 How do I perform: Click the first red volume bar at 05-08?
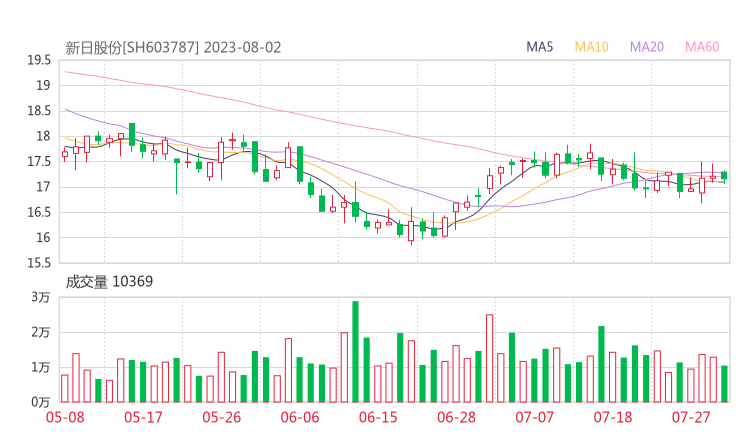coord(65,389)
